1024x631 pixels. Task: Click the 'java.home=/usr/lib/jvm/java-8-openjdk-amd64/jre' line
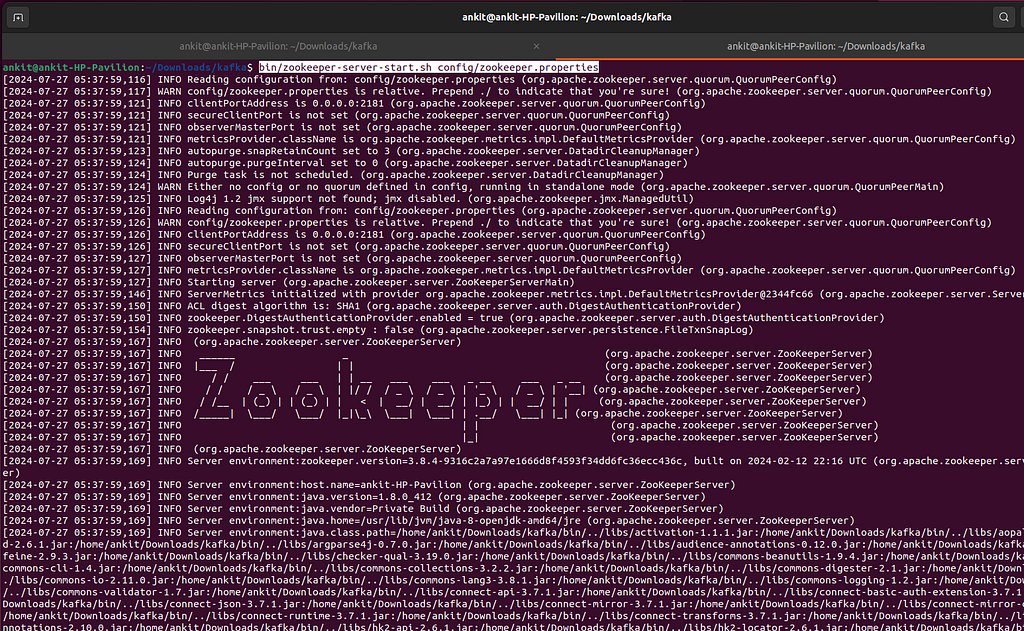428,521
